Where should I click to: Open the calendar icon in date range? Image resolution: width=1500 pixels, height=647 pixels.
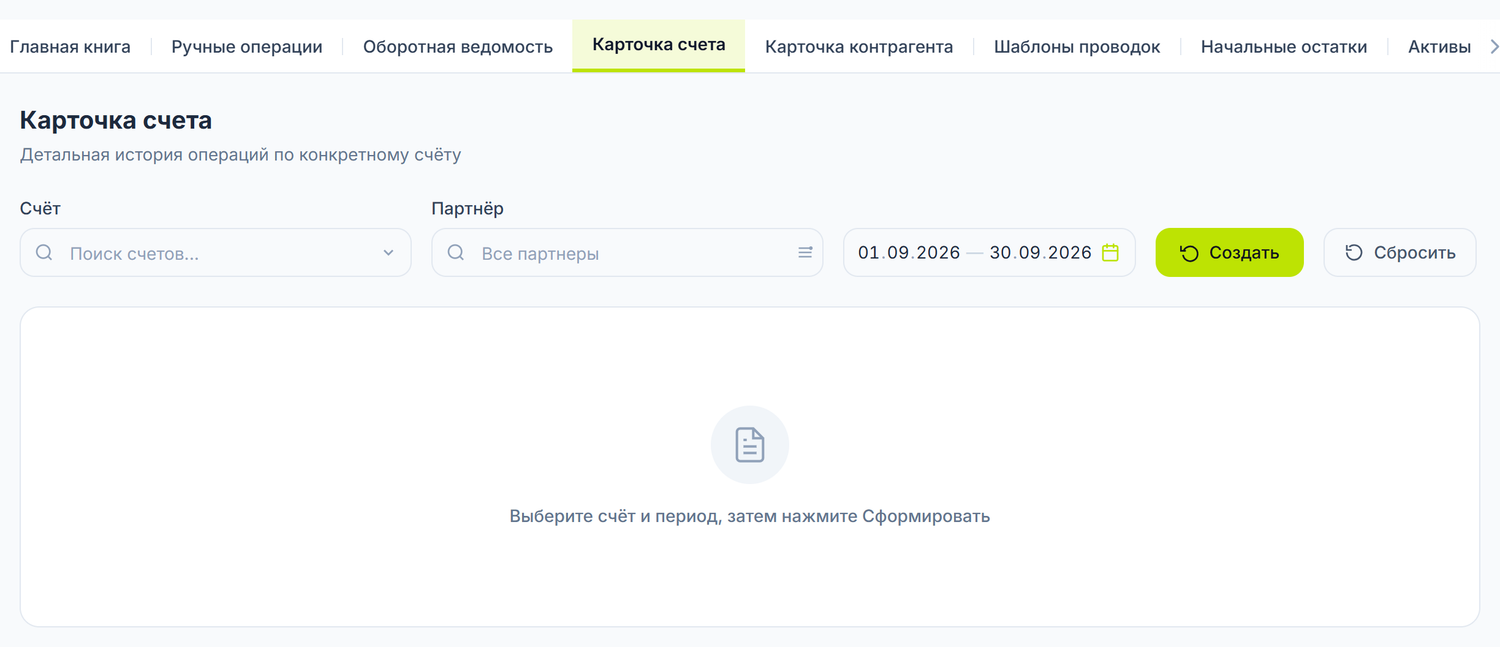(1110, 253)
